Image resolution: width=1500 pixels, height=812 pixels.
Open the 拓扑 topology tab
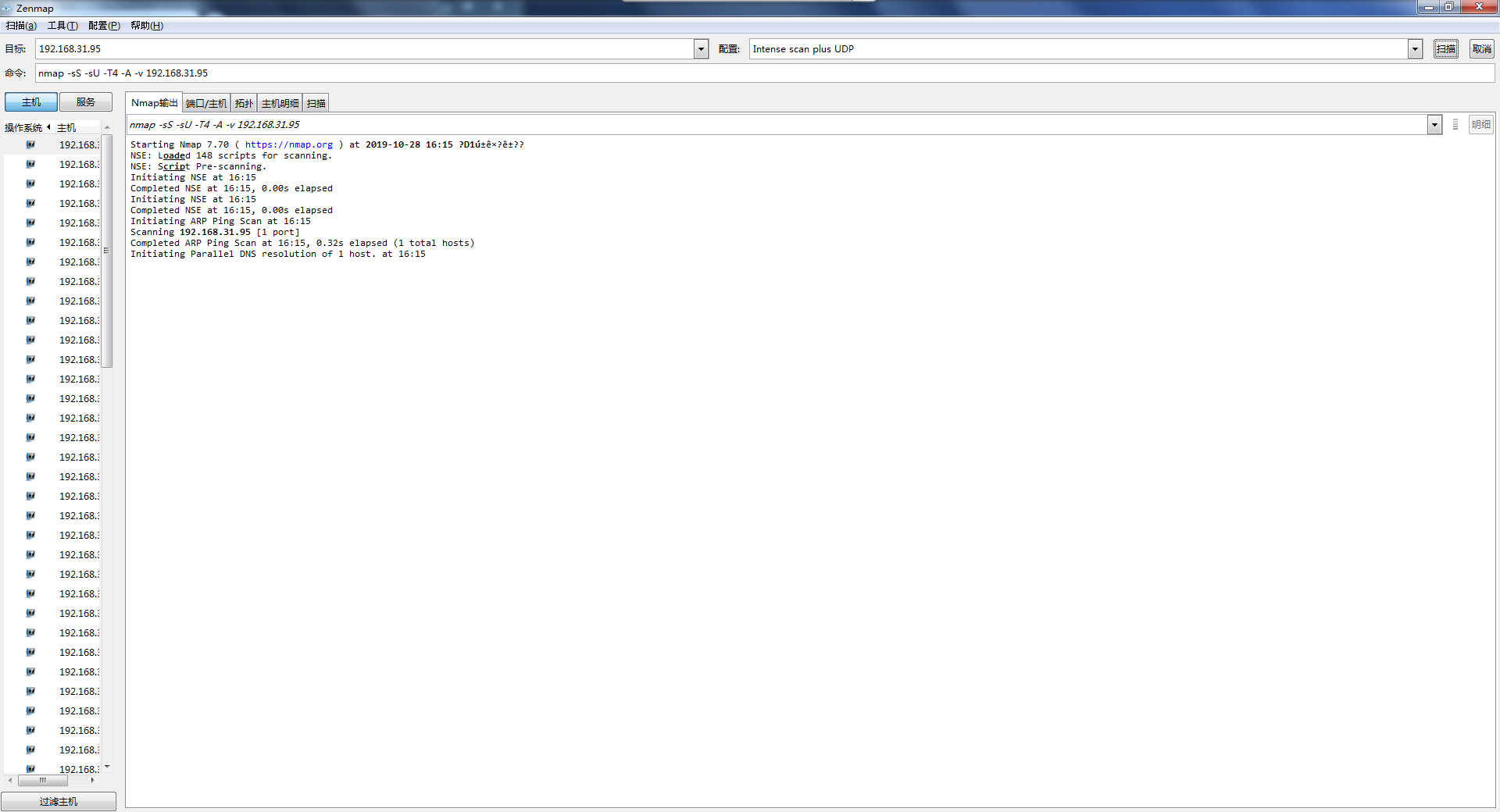coord(244,103)
